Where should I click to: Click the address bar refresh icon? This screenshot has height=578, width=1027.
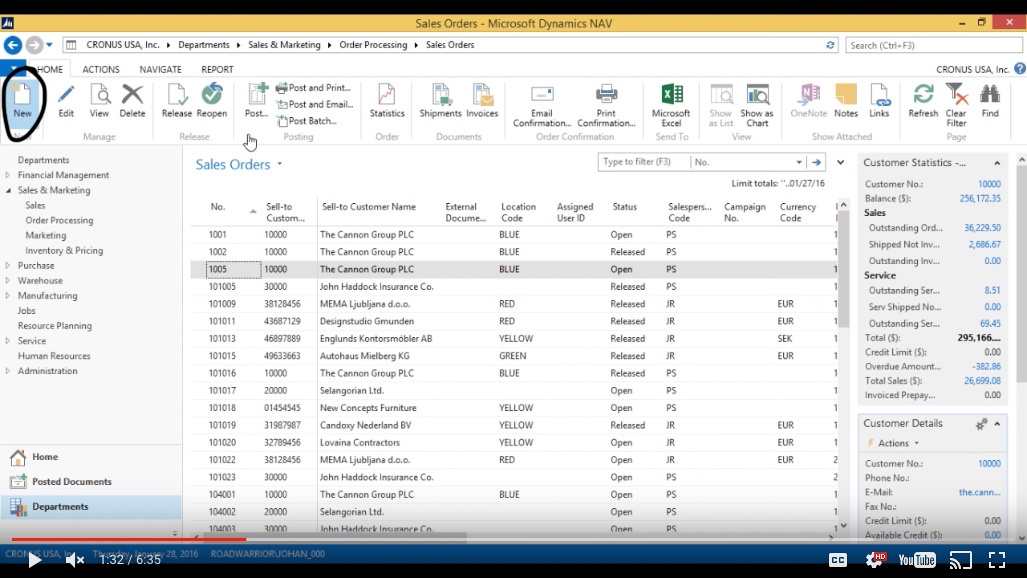(x=830, y=45)
